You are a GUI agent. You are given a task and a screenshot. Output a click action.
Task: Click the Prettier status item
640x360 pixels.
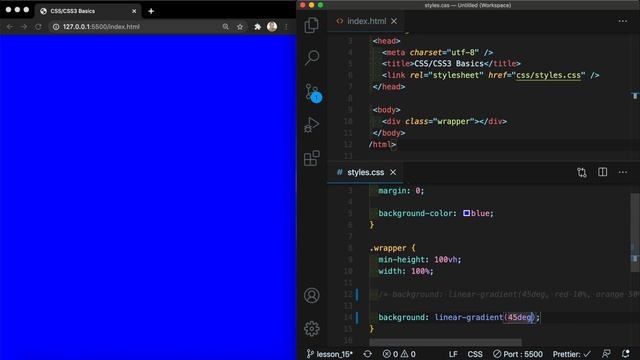[x=571, y=354]
